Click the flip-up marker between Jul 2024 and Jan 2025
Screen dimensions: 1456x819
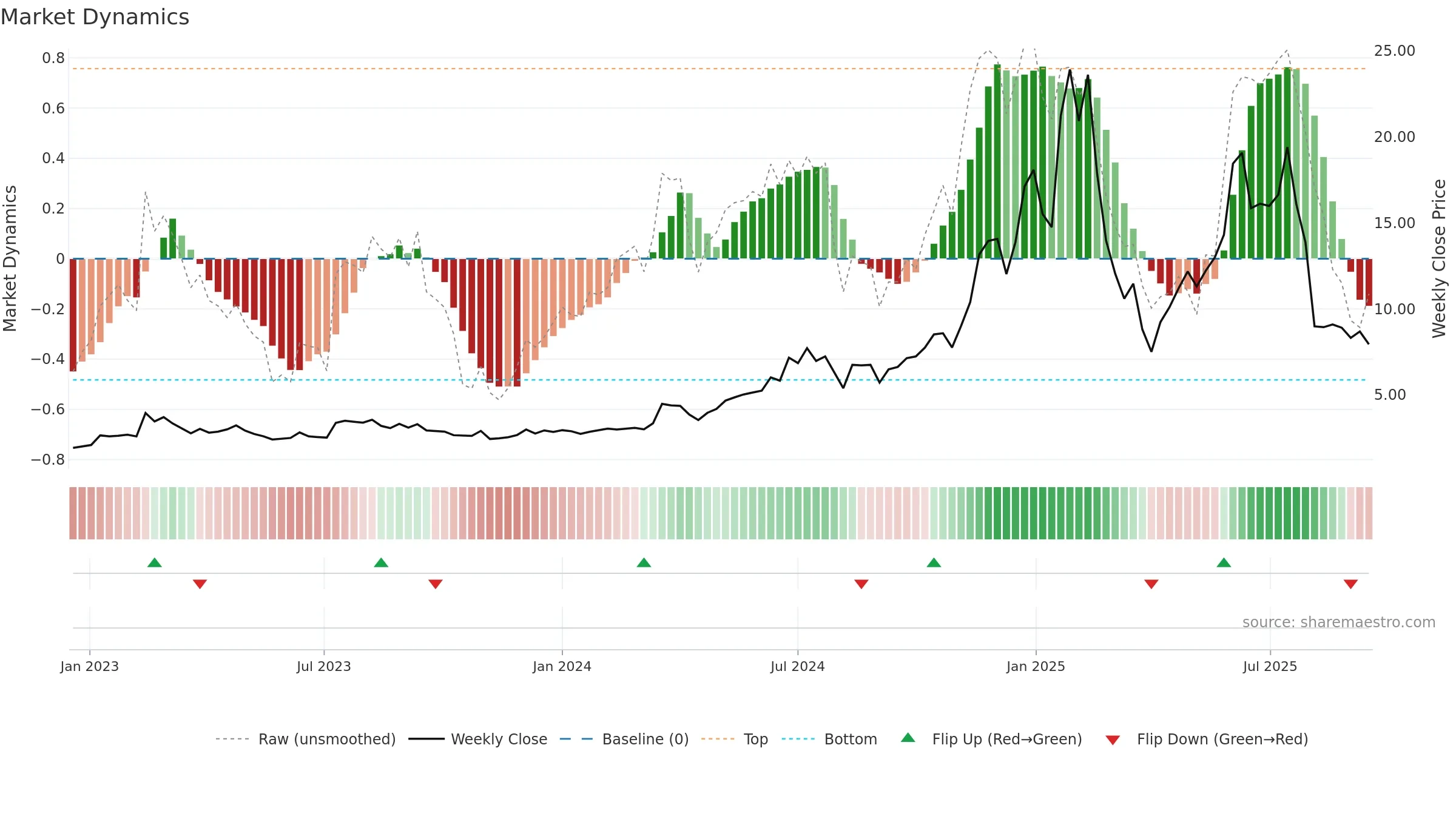tap(934, 562)
